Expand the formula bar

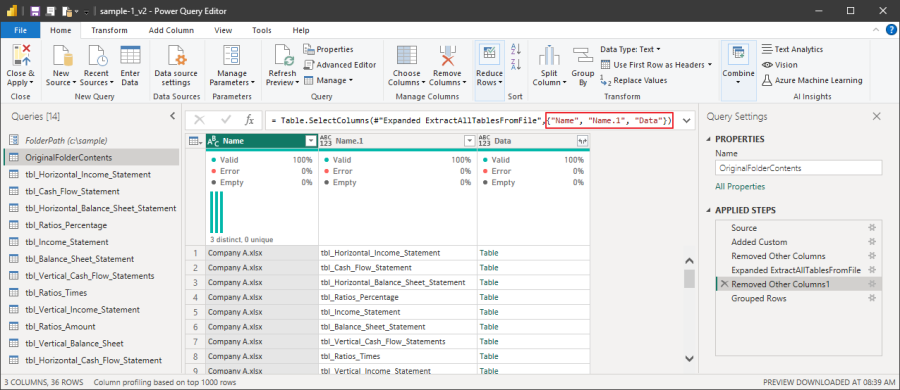[686, 120]
